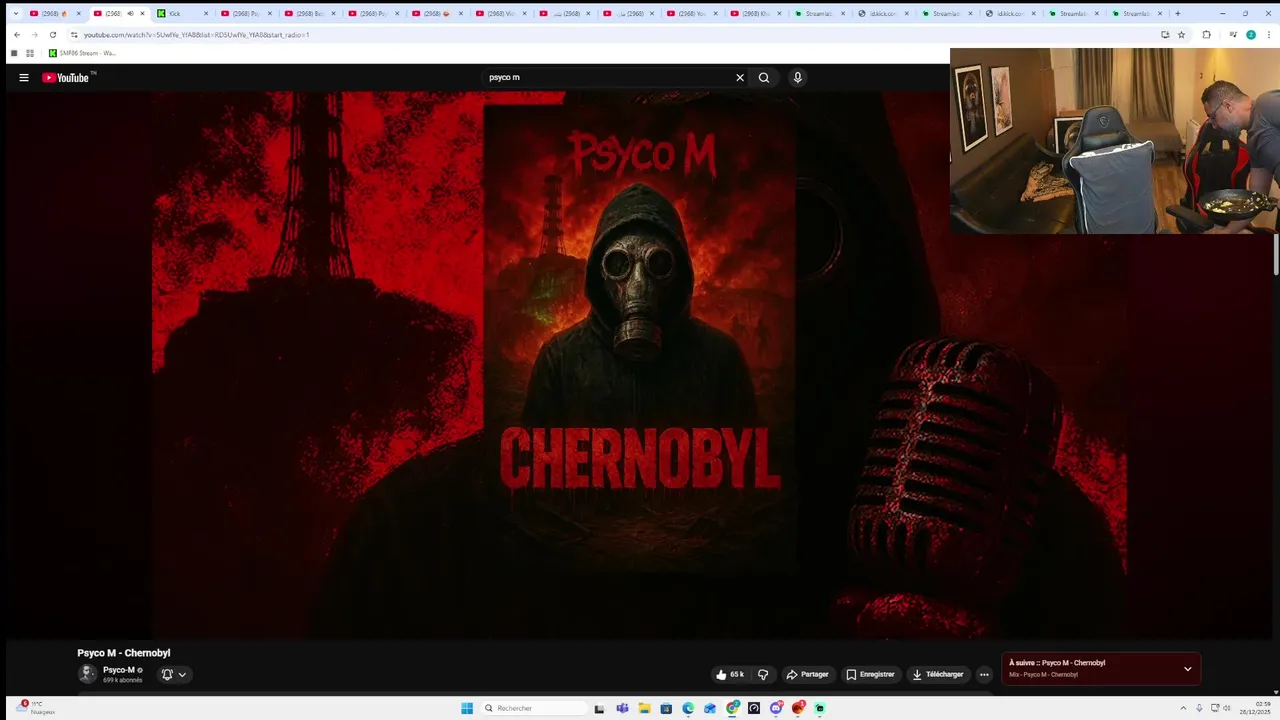
Task: Click the Chernobyl video player area
Action: coord(640,365)
